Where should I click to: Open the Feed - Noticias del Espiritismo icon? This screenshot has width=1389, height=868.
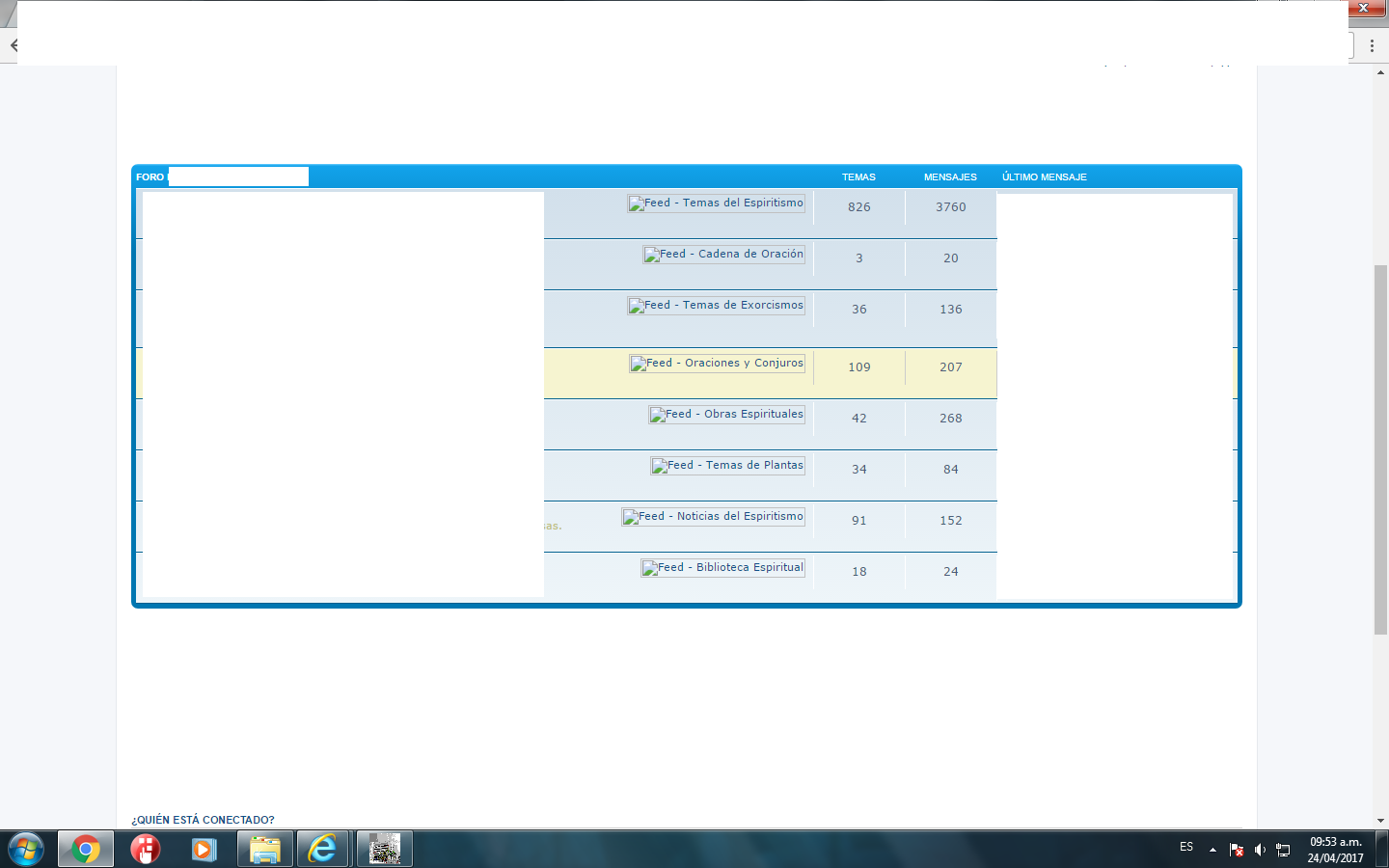713,517
